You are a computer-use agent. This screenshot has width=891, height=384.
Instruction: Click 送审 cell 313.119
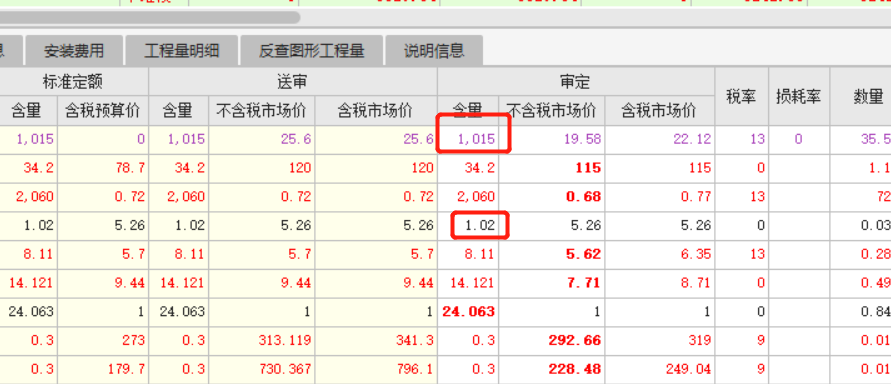point(262,341)
